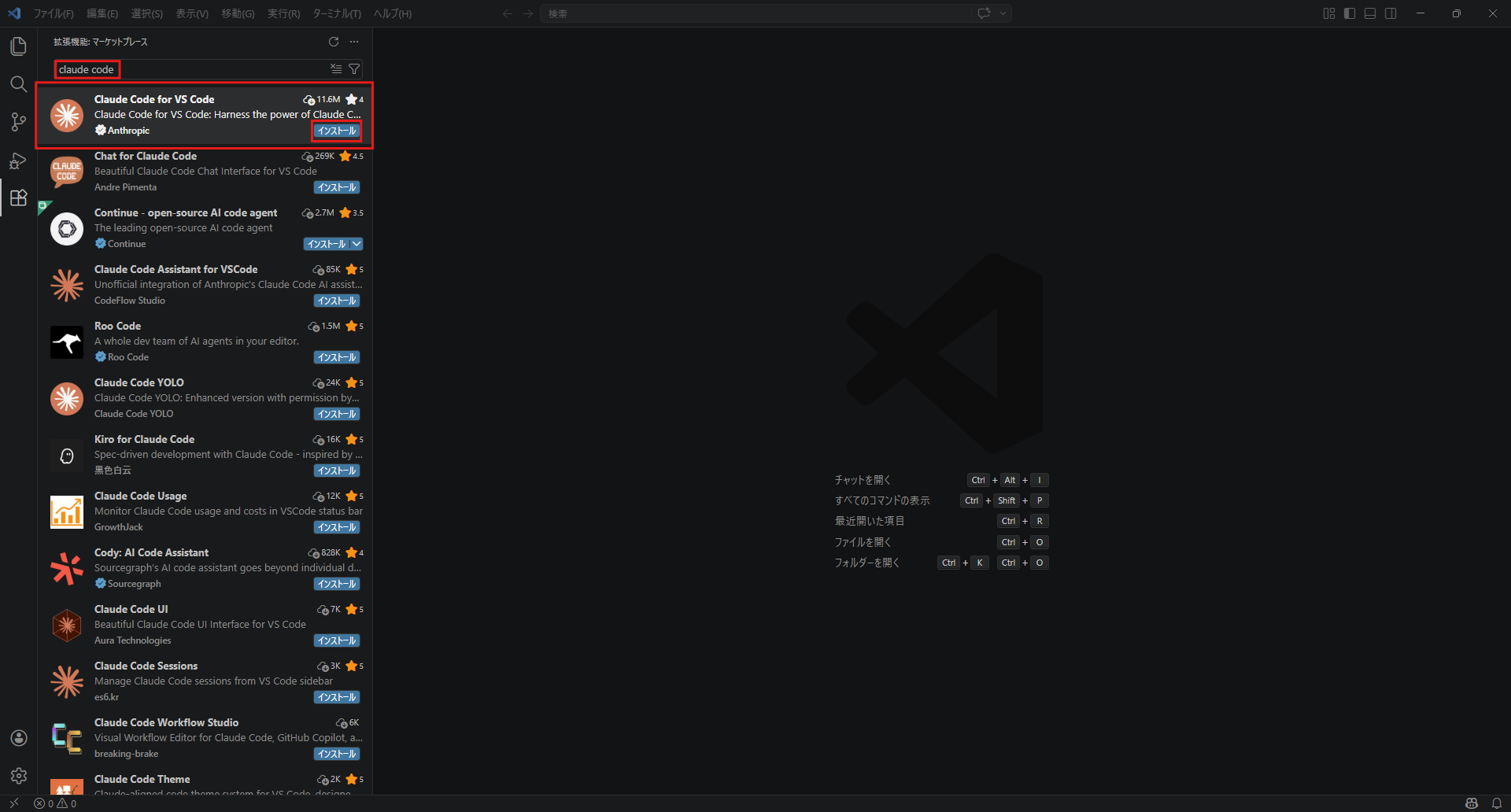This screenshot has width=1511, height=812.
Task: Install the Roo Code extension
Action: (337, 357)
